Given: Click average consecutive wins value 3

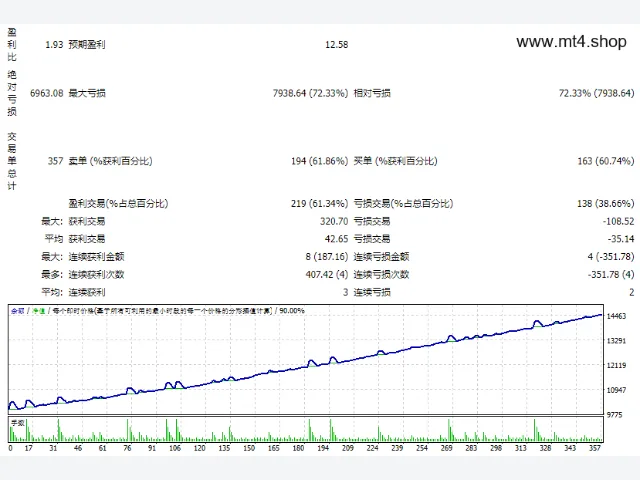Looking at the screenshot, I should [345, 292].
